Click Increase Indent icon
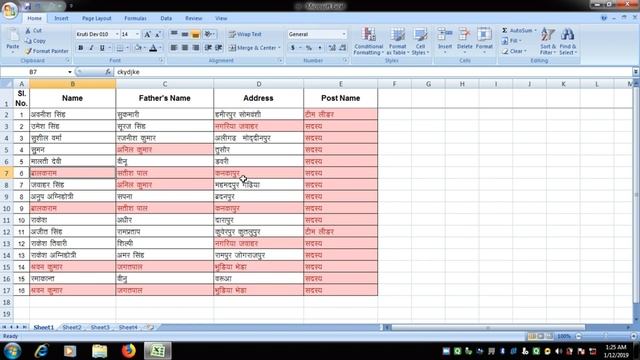Image resolution: width=640 pixels, height=360 pixels. point(219,48)
